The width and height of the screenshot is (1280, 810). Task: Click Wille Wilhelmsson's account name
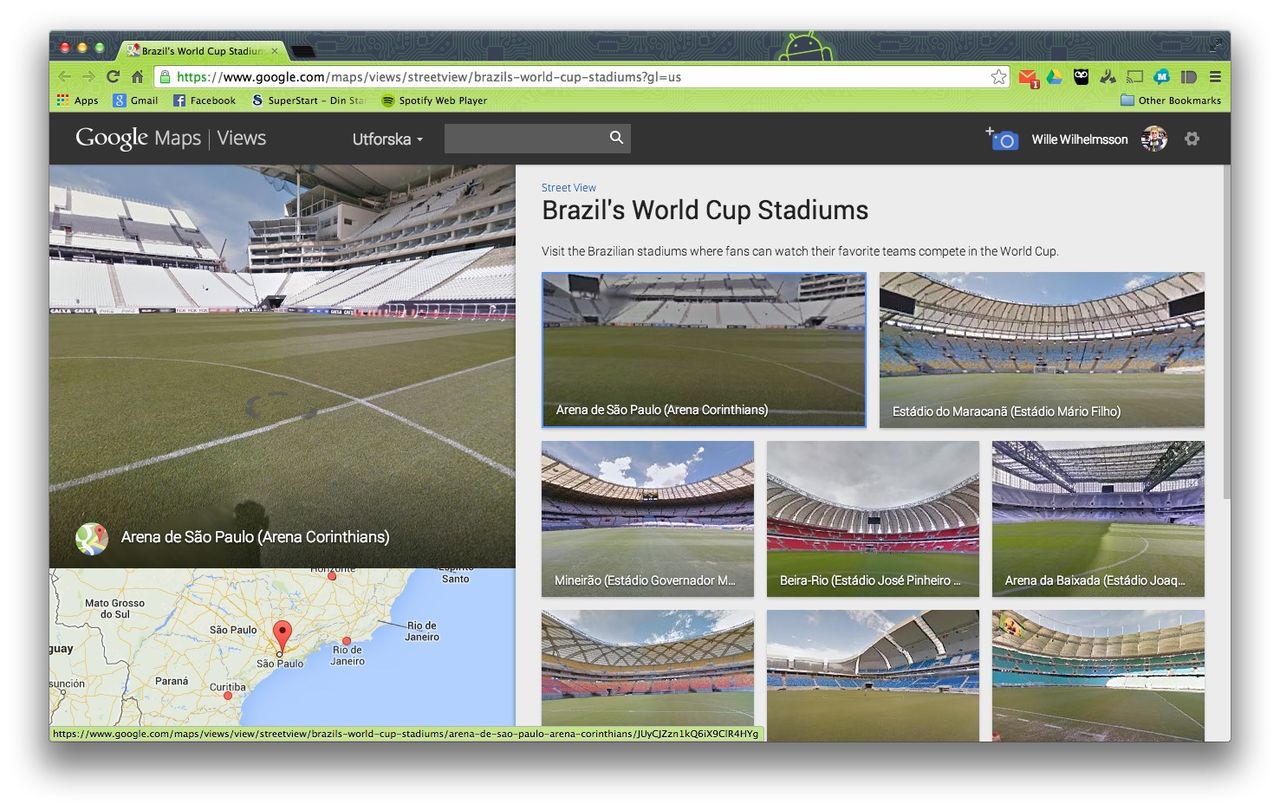coord(1080,139)
